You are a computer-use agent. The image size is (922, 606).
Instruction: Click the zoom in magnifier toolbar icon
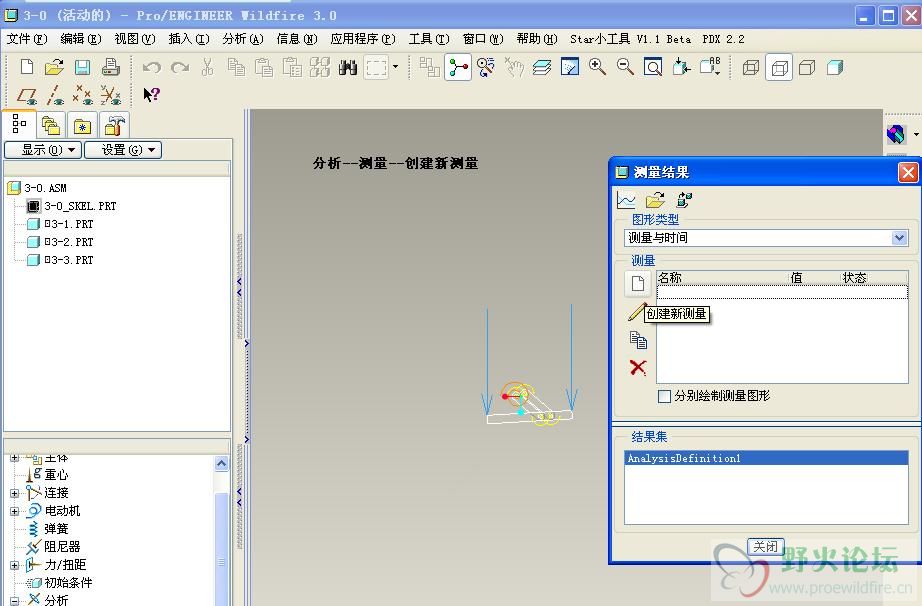[x=597, y=67]
